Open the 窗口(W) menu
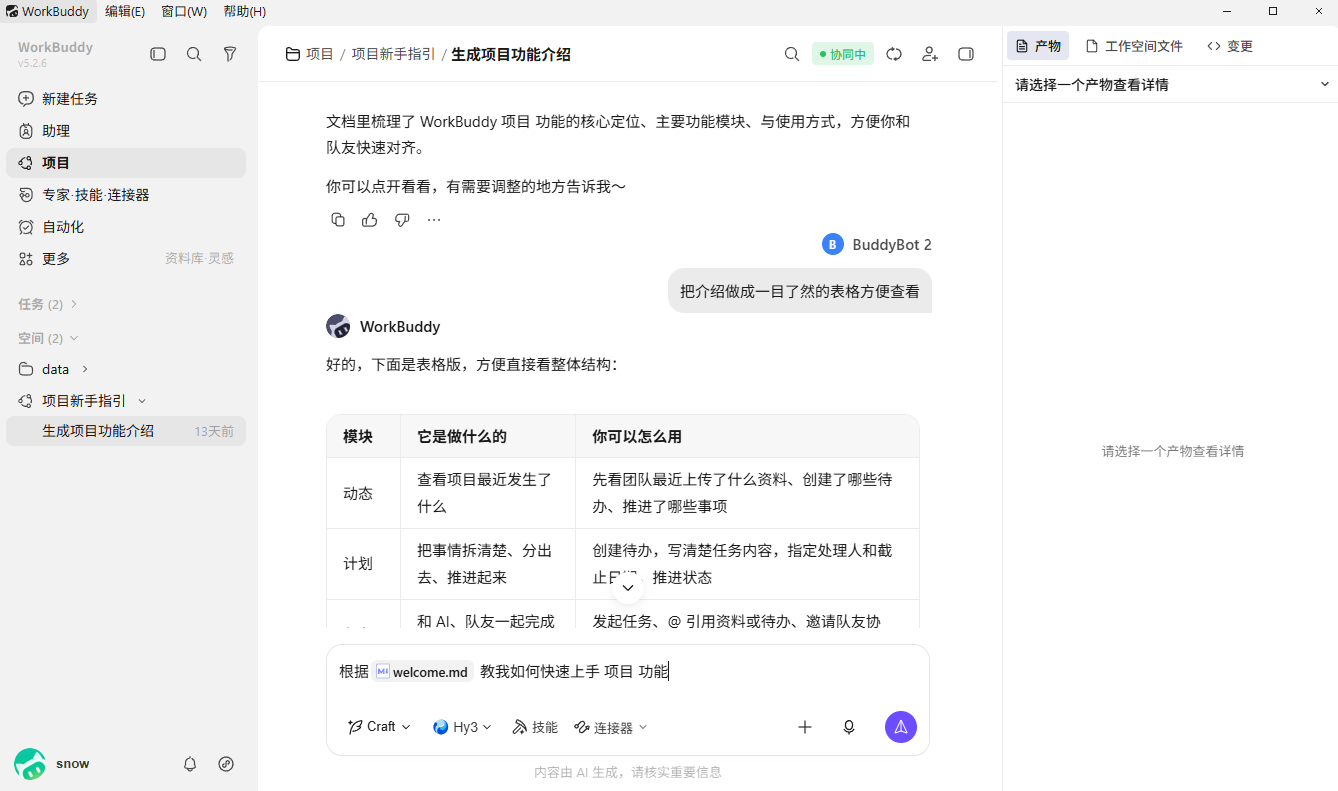 (x=184, y=11)
